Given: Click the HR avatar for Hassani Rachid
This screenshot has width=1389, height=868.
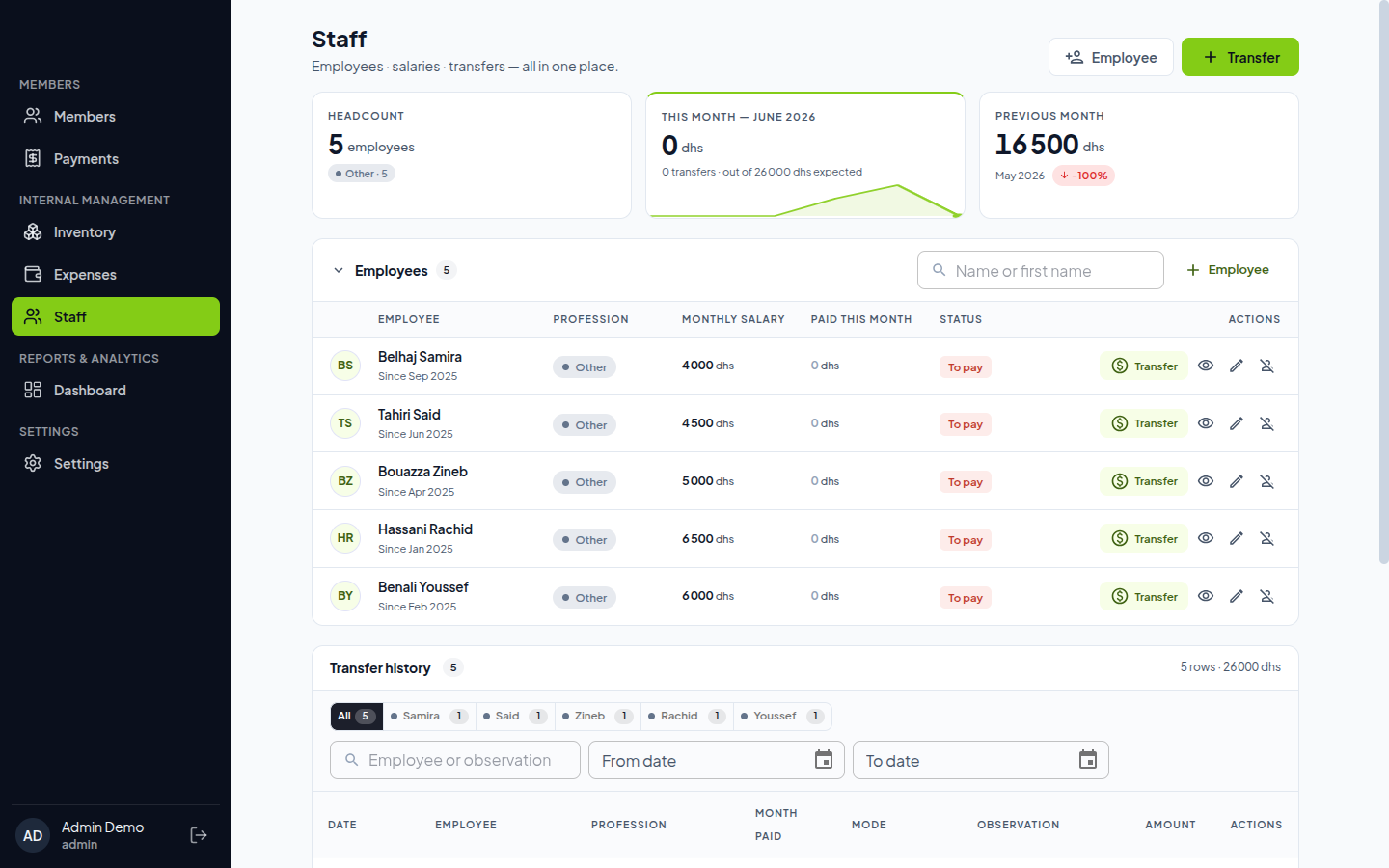Looking at the screenshot, I should 345,538.
